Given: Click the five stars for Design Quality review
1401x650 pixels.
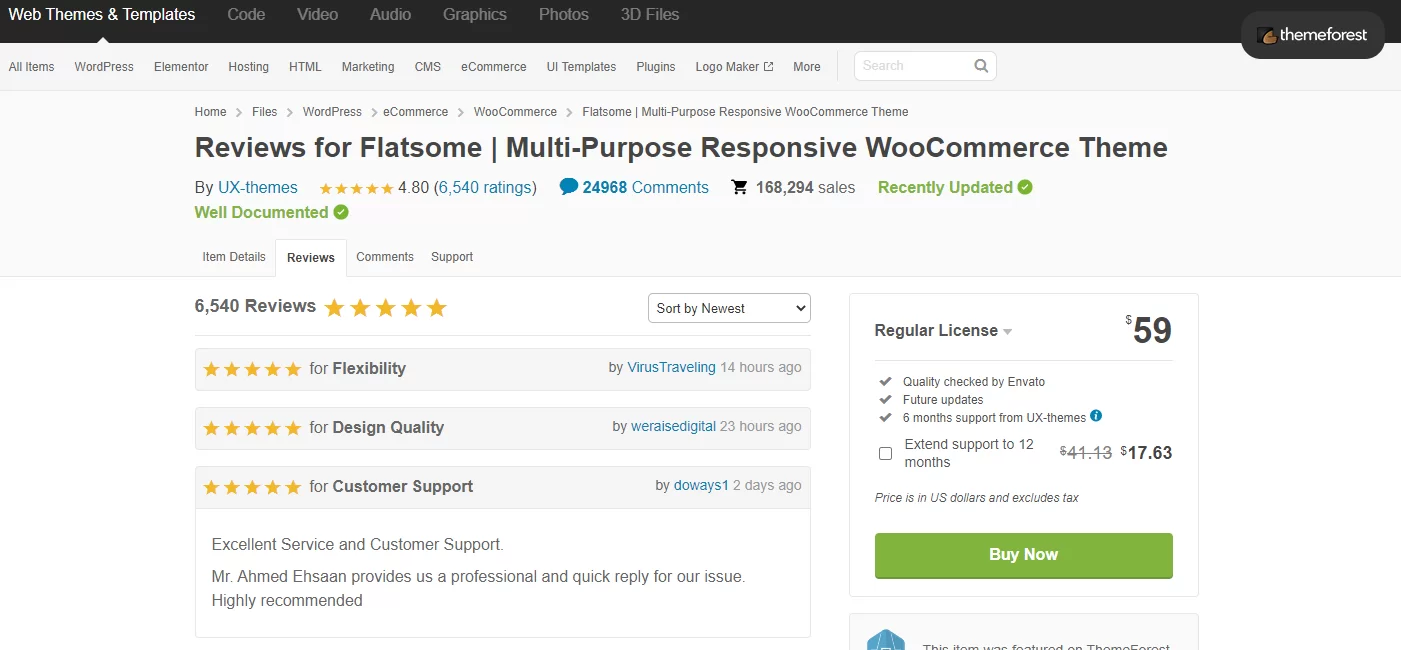Looking at the screenshot, I should (252, 428).
